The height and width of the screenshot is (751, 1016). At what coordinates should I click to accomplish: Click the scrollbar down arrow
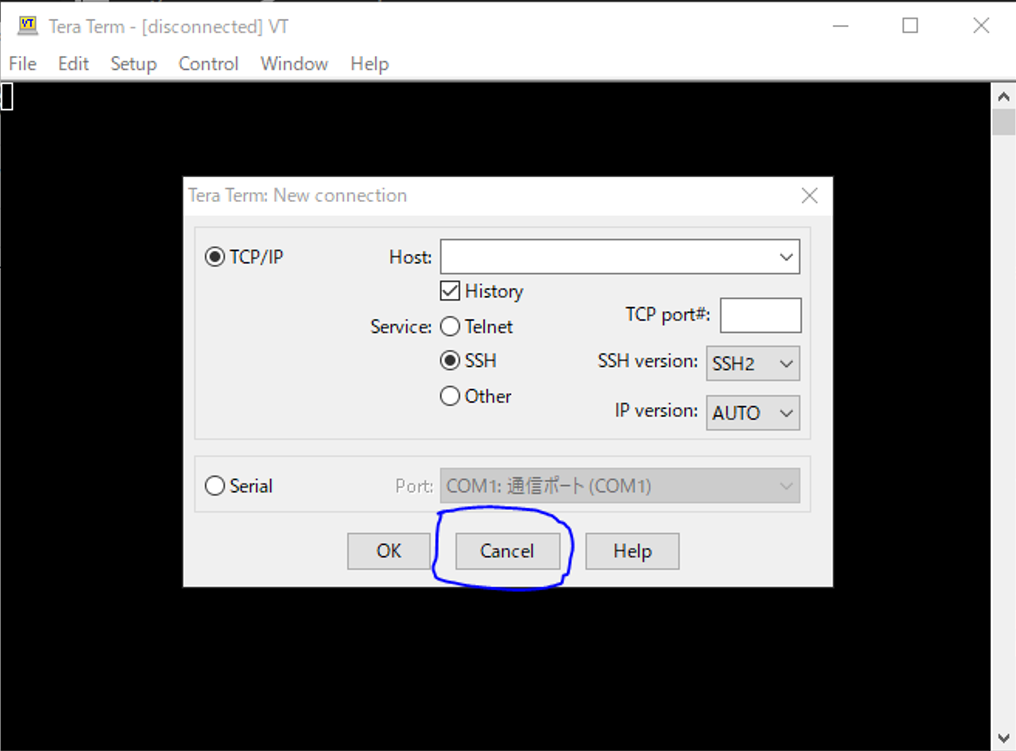click(1003, 739)
